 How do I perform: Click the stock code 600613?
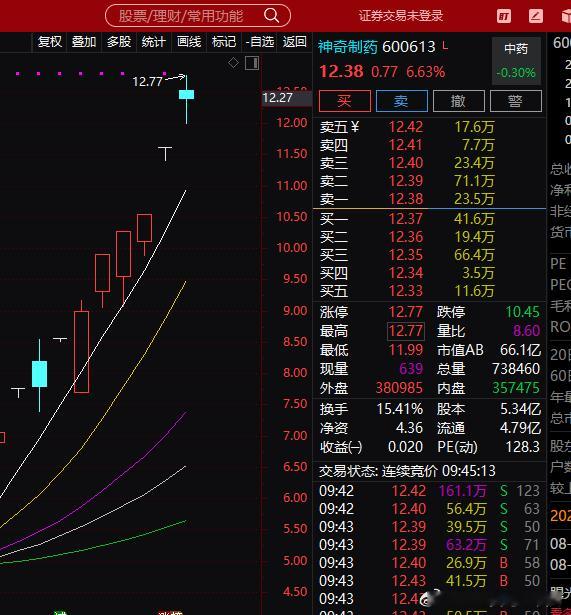tap(409, 47)
